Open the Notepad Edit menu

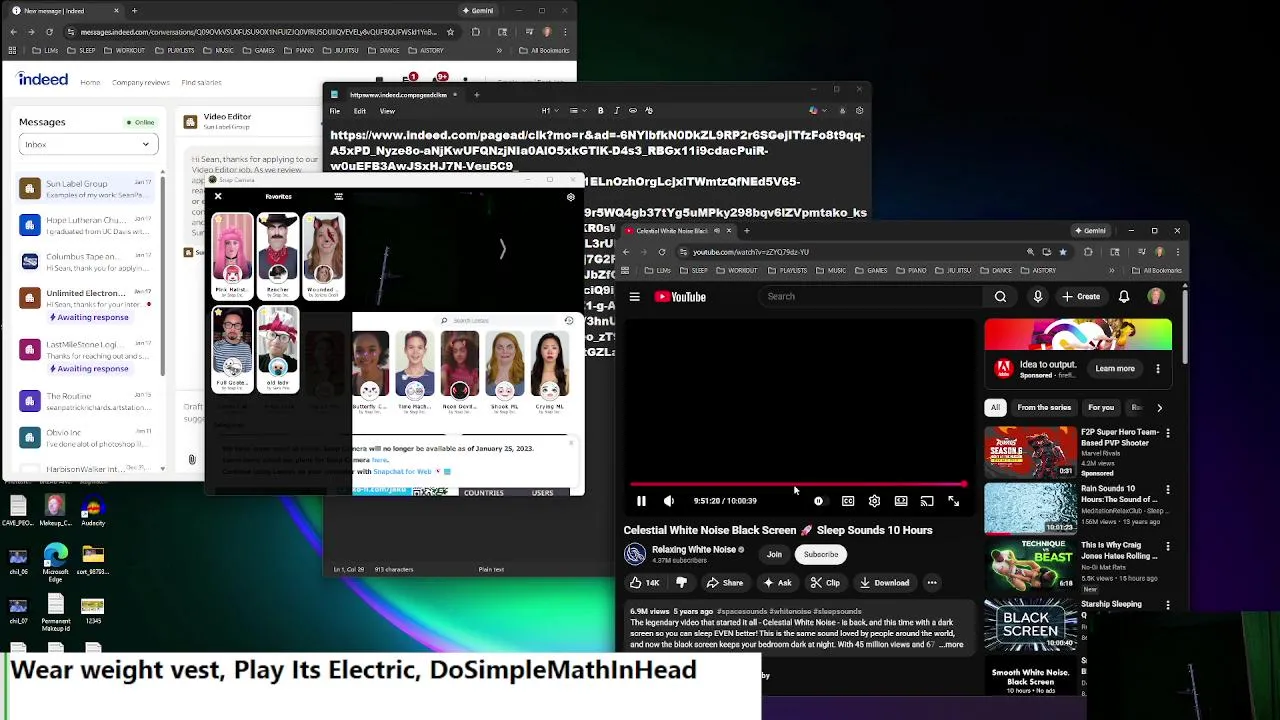[360, 111]
